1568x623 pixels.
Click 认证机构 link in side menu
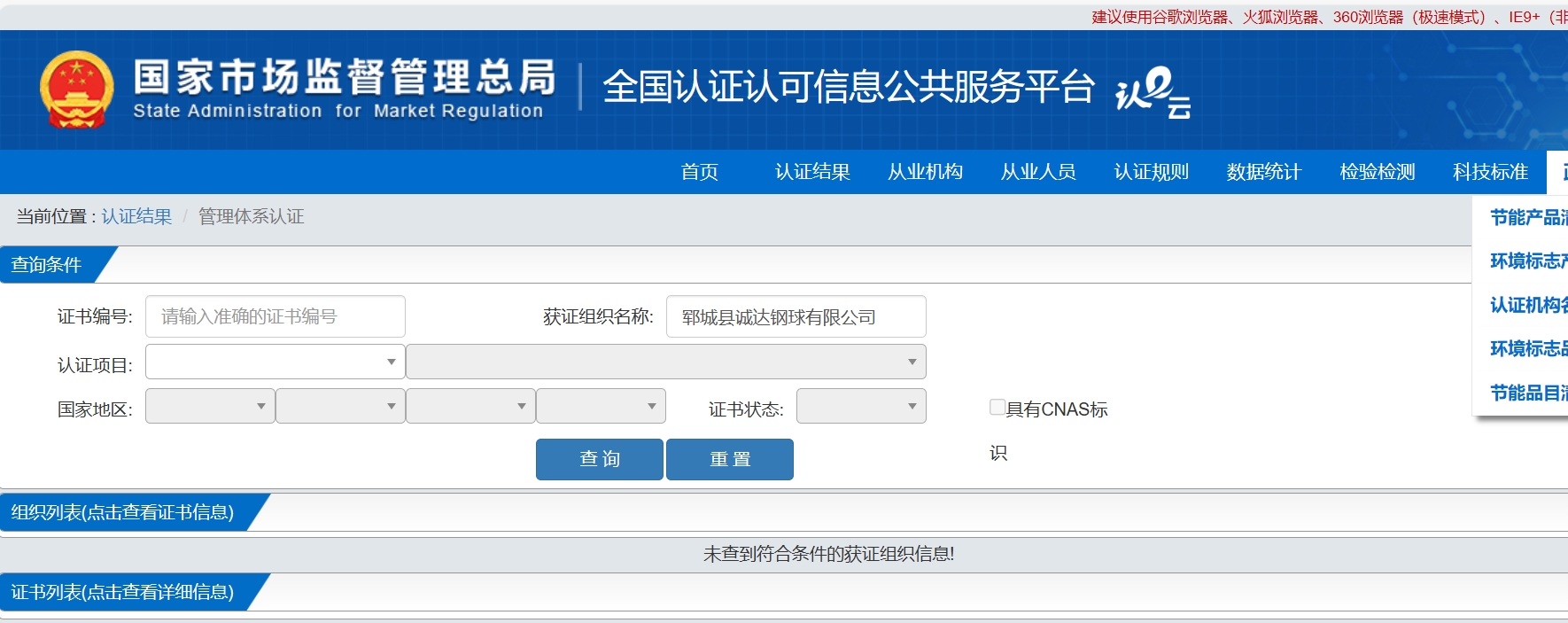tap(1528, 305)
